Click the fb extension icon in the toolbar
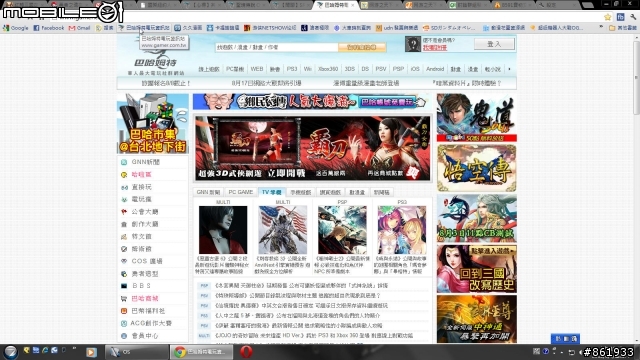The image size is (640, 360). (620, 17)
